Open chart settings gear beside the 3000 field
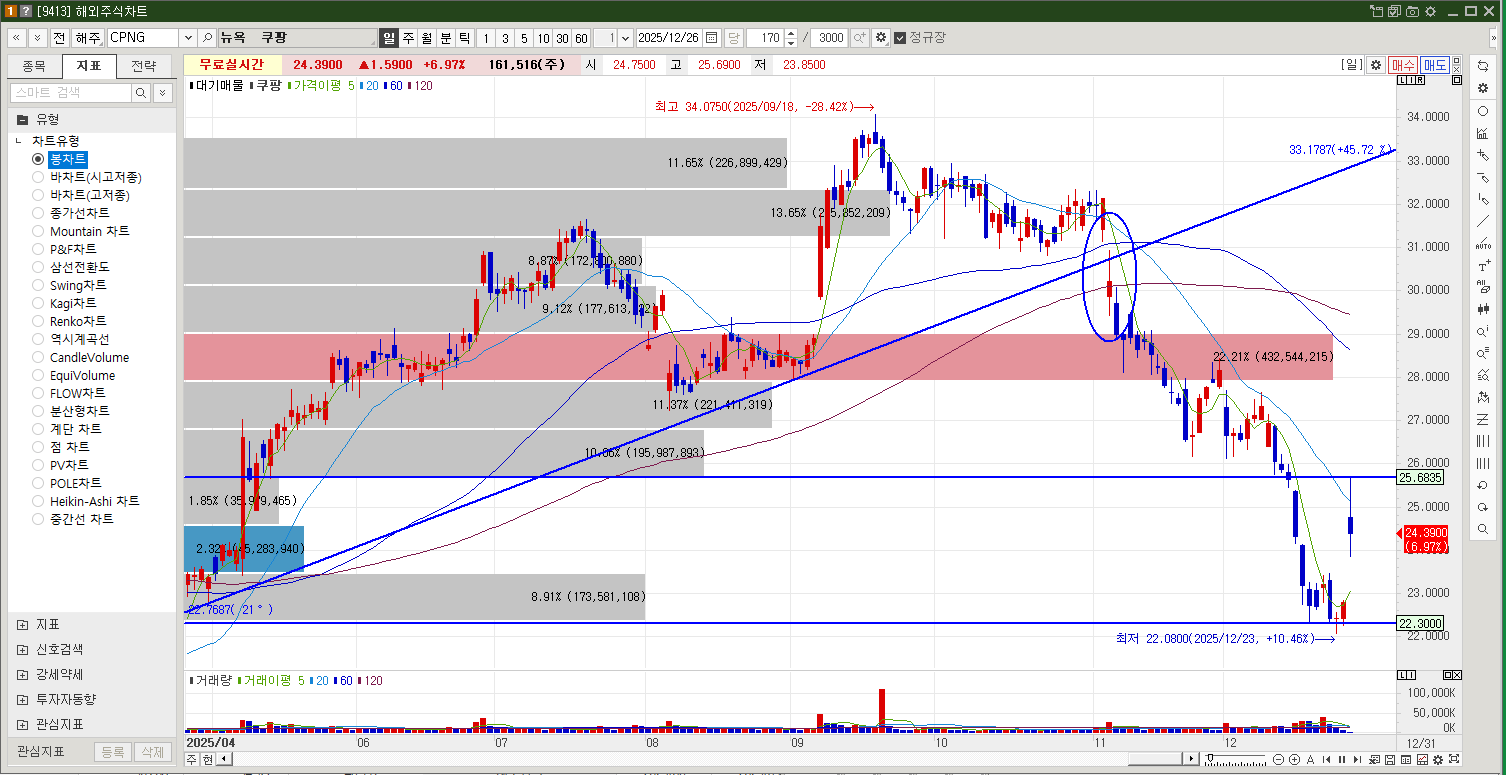Image resolution: width=1506 pixels, height=775 pixels. [880, 37]
